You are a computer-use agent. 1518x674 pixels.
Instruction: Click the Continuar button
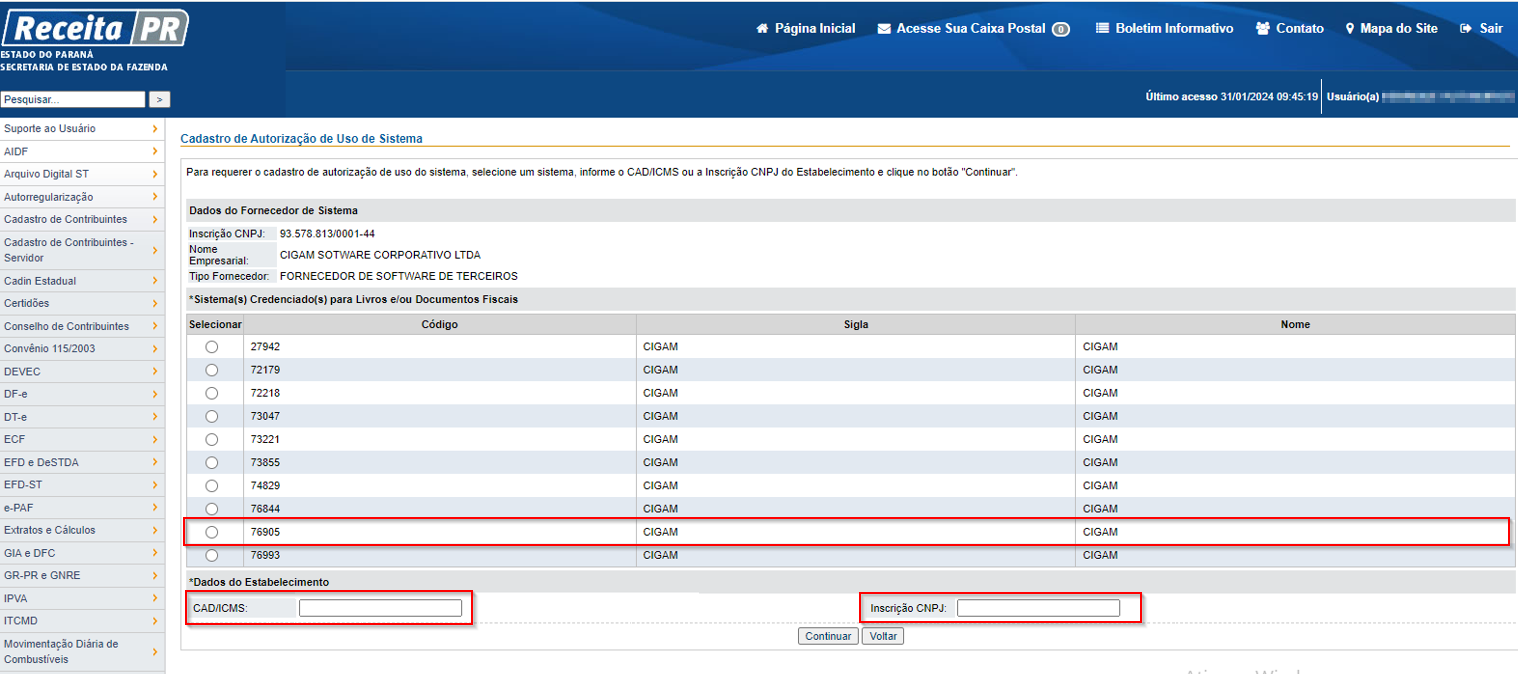pos(828,636)
